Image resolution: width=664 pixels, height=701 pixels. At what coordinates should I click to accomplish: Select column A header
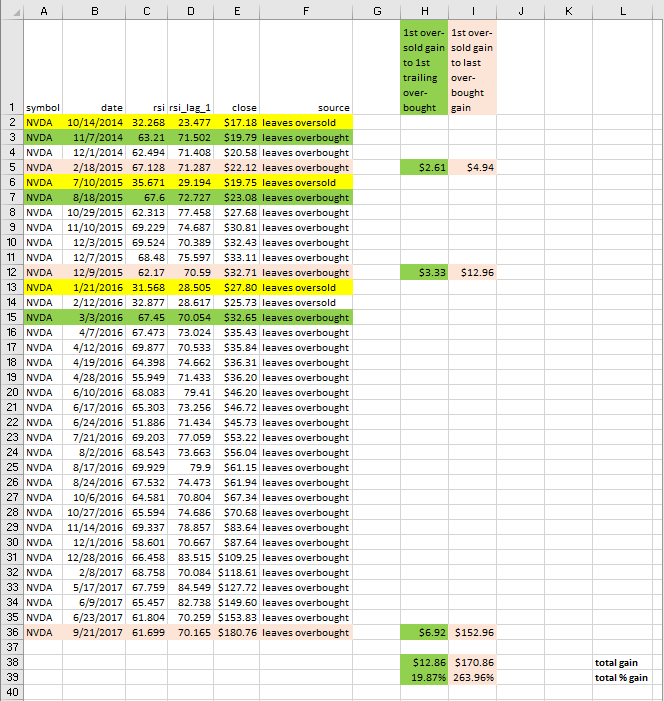(43, 11)
